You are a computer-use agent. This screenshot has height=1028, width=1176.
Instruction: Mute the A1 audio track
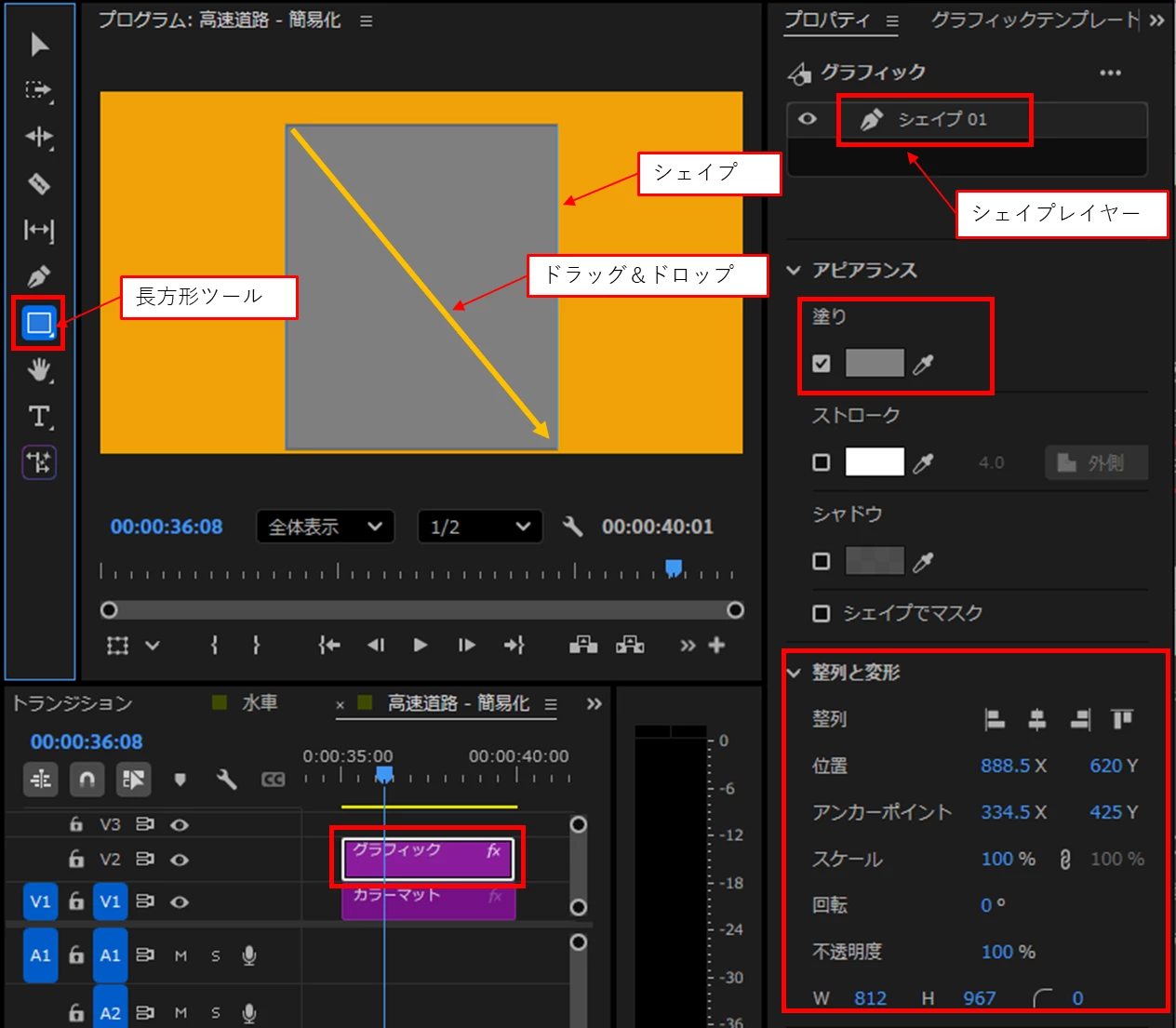[x=180, y=955]
